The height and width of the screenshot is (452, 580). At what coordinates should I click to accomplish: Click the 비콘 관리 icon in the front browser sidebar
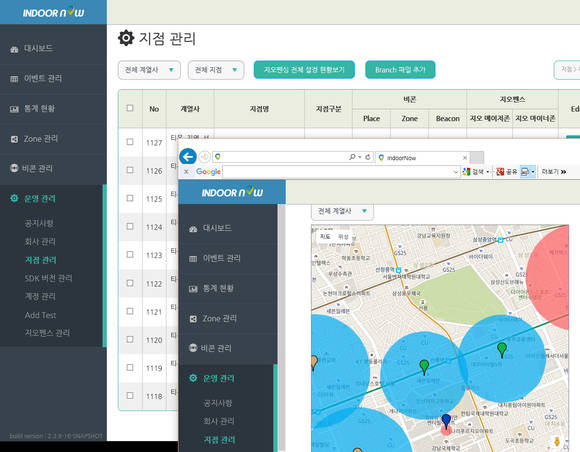193,348
